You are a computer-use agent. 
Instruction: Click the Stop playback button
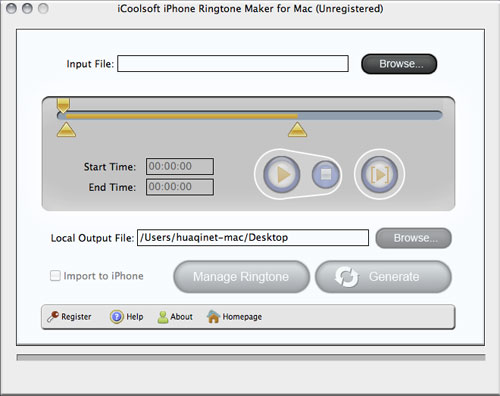pos(326,174)
